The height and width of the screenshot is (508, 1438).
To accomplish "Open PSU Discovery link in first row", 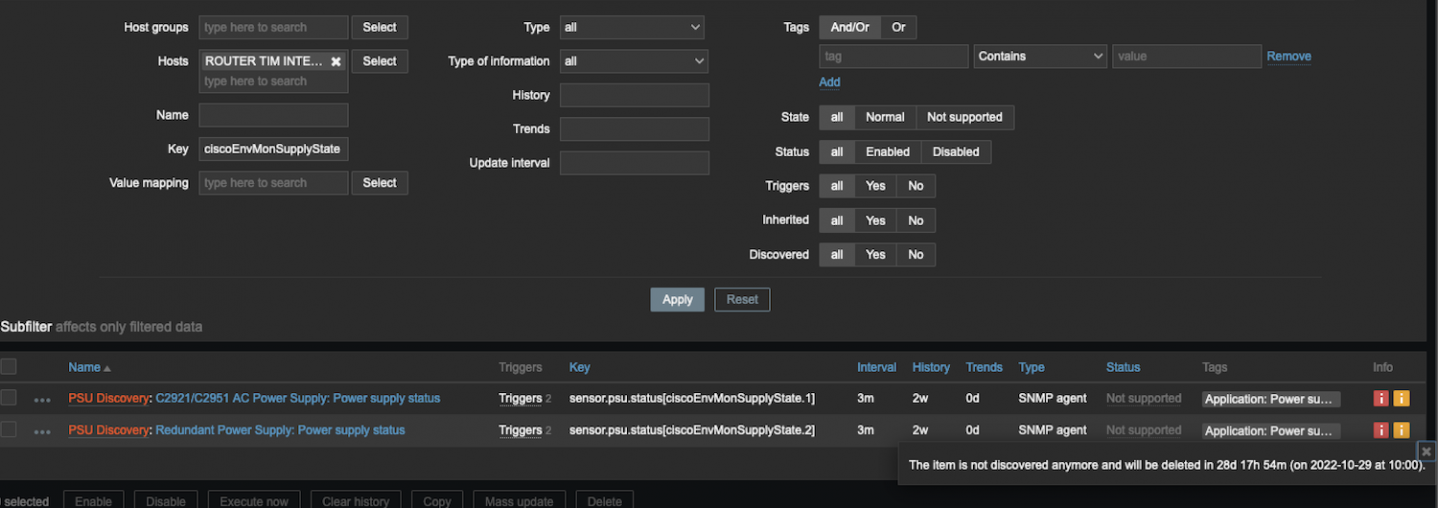I will tap(108, 398).
